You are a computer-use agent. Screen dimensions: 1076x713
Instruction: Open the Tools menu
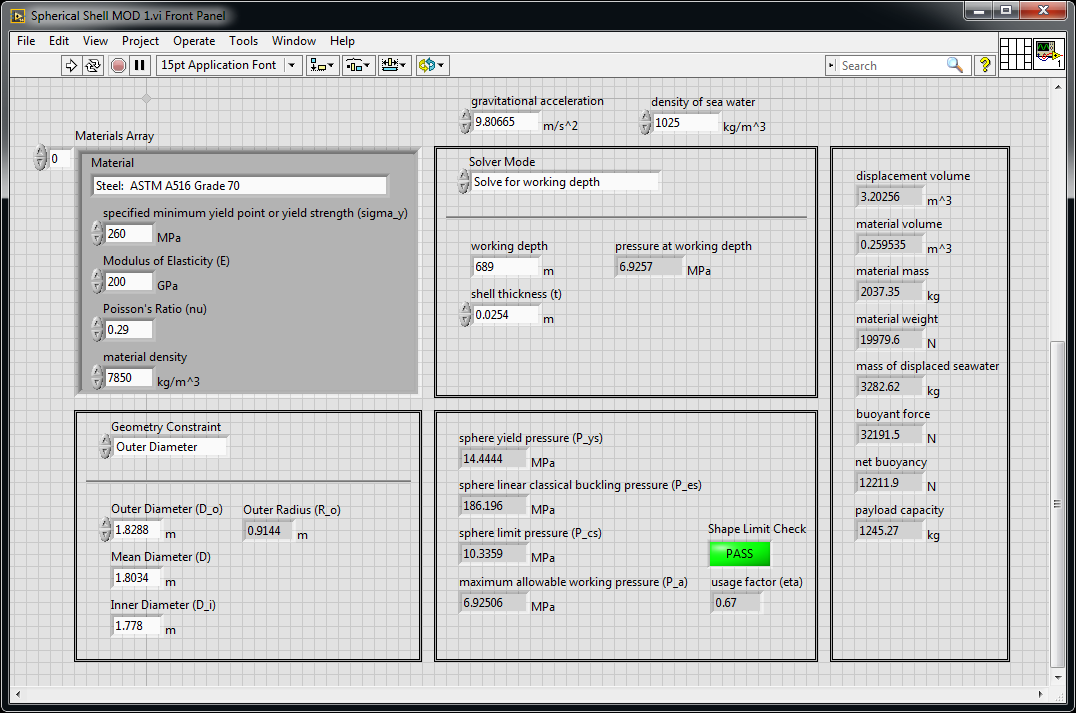(243, 41)
